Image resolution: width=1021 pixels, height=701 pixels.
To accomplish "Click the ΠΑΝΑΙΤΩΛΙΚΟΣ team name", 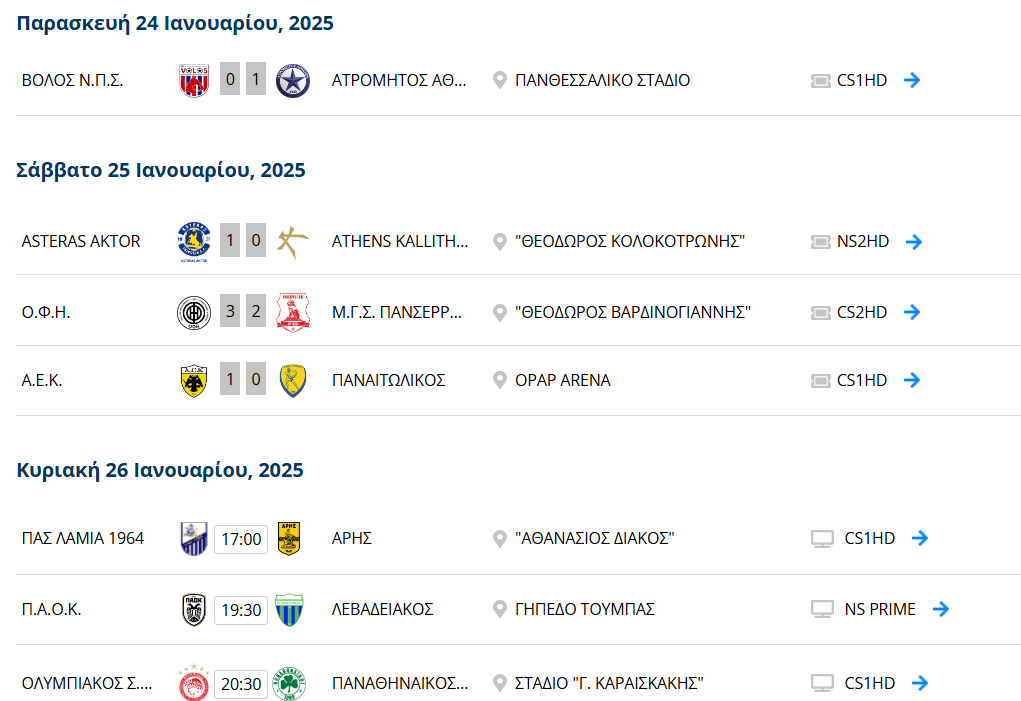I will pyautogui.click(x=389, y=380).
